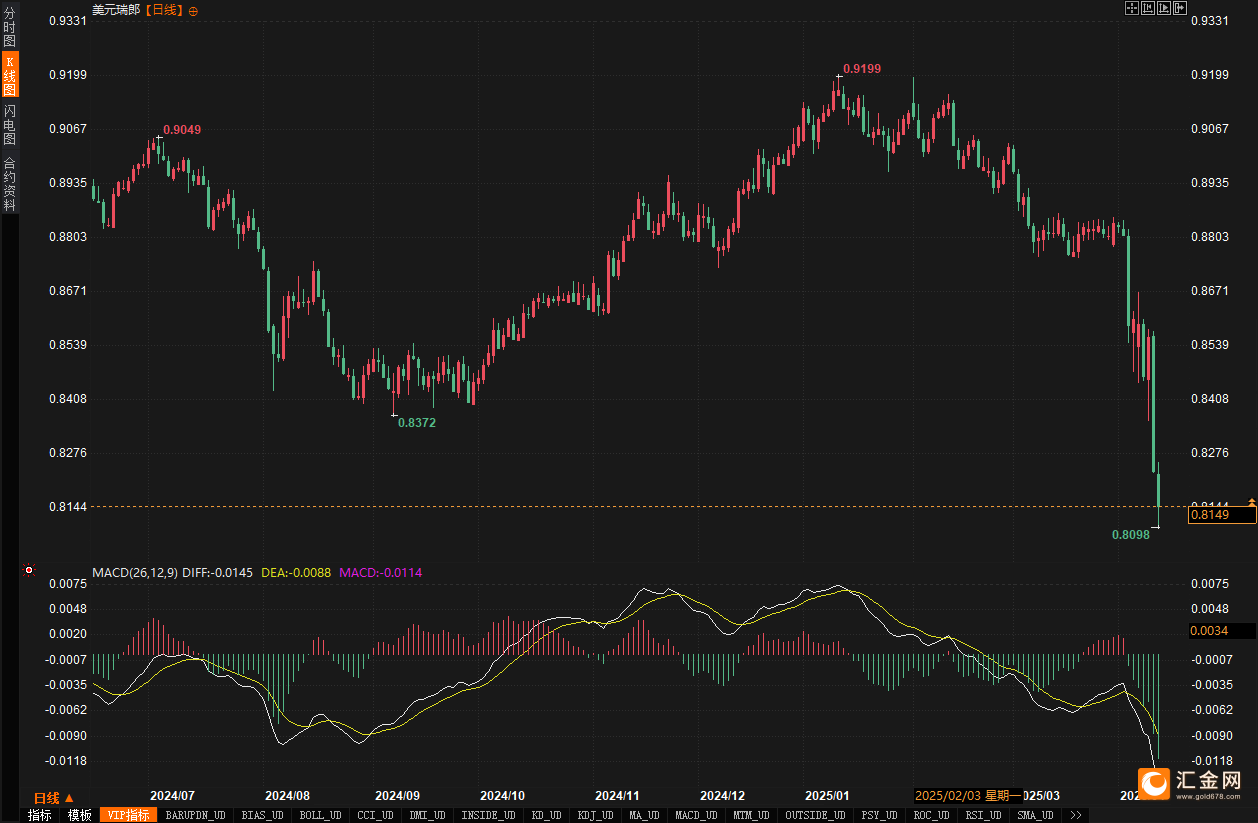Click the 0.9199 high price marker

click(x=862, y=69)
